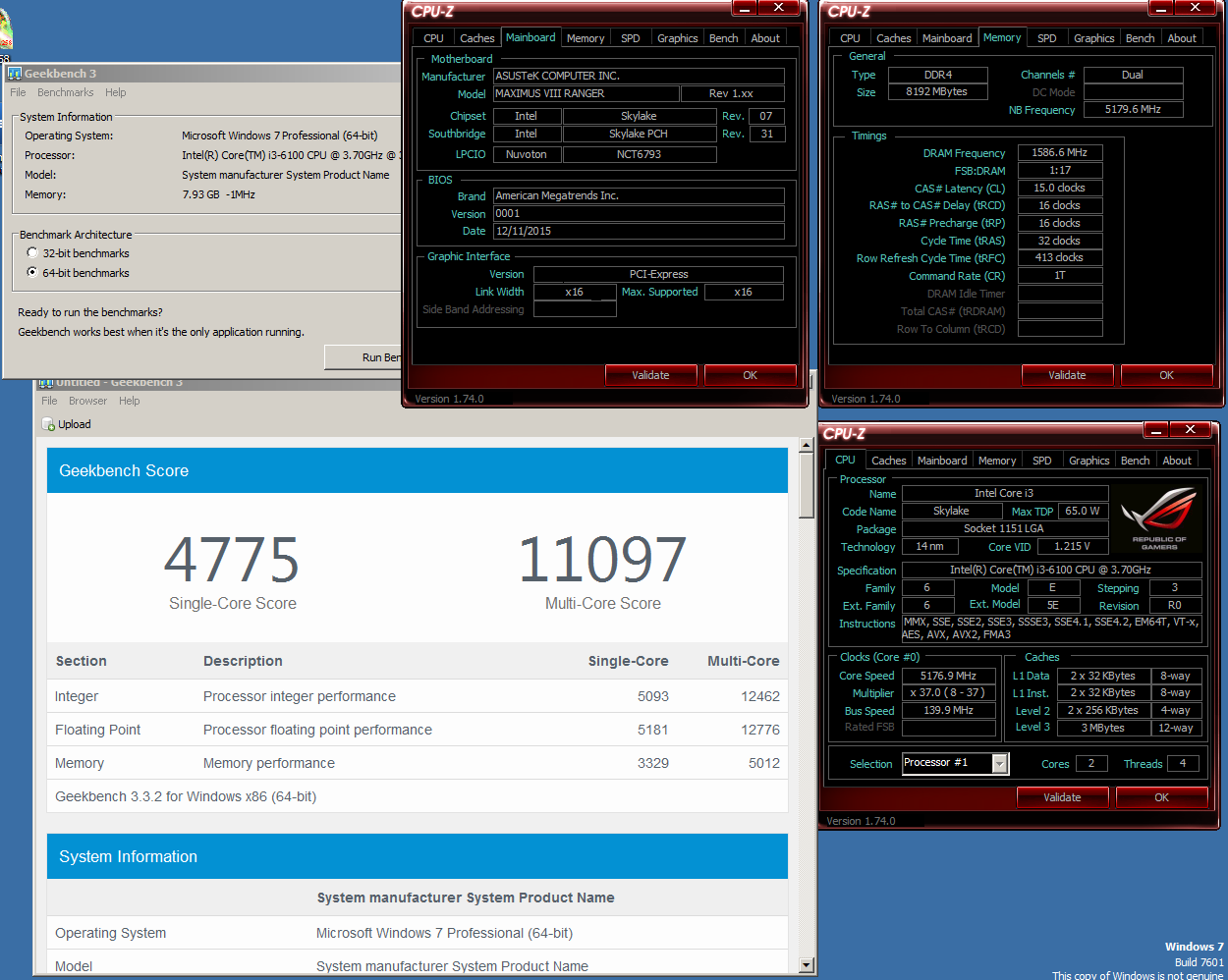Click Multi-Core Score value 11097
This screenshot has height=980, width=1228.
point(602,560)
